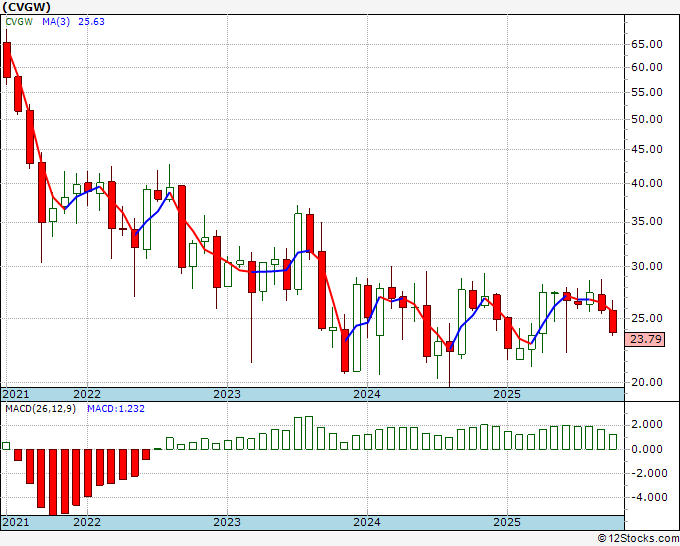
Task: Click the 25.63 moving average value
Action: (x=92, y=22)
